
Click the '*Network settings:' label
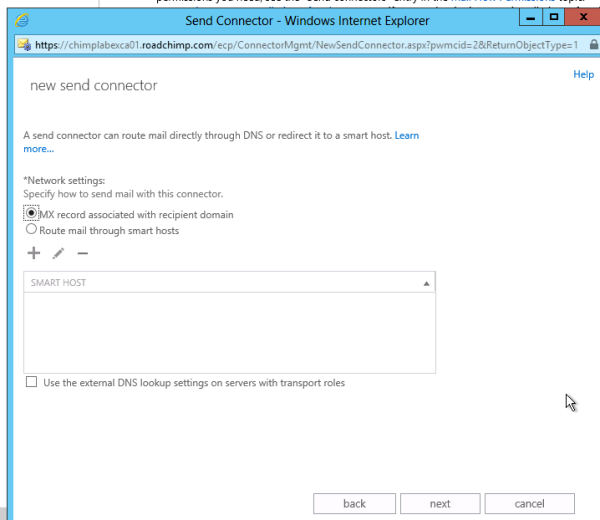pos(64,180)
